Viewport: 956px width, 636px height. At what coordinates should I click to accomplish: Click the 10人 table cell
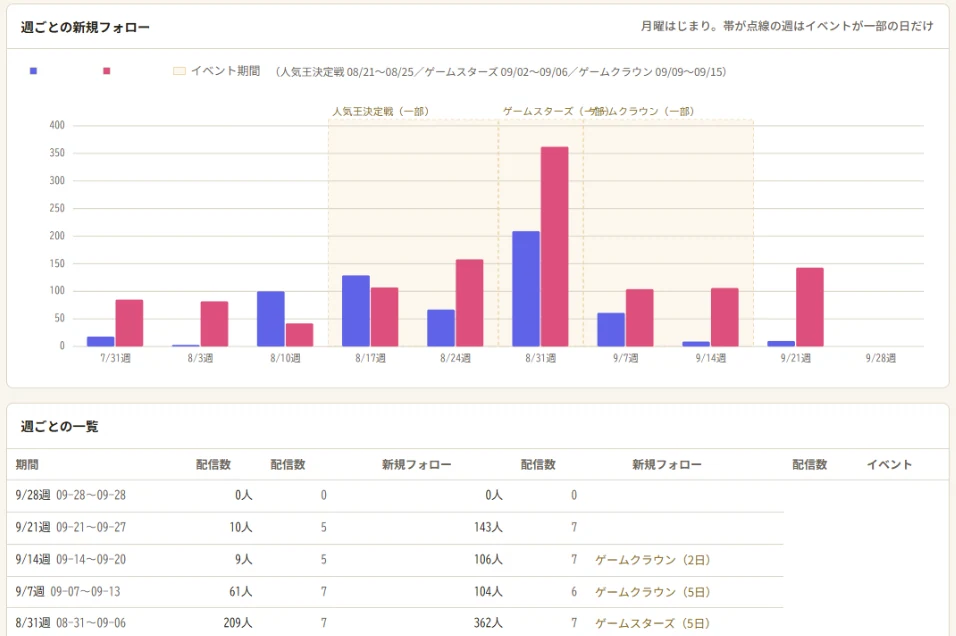(241, 527)
